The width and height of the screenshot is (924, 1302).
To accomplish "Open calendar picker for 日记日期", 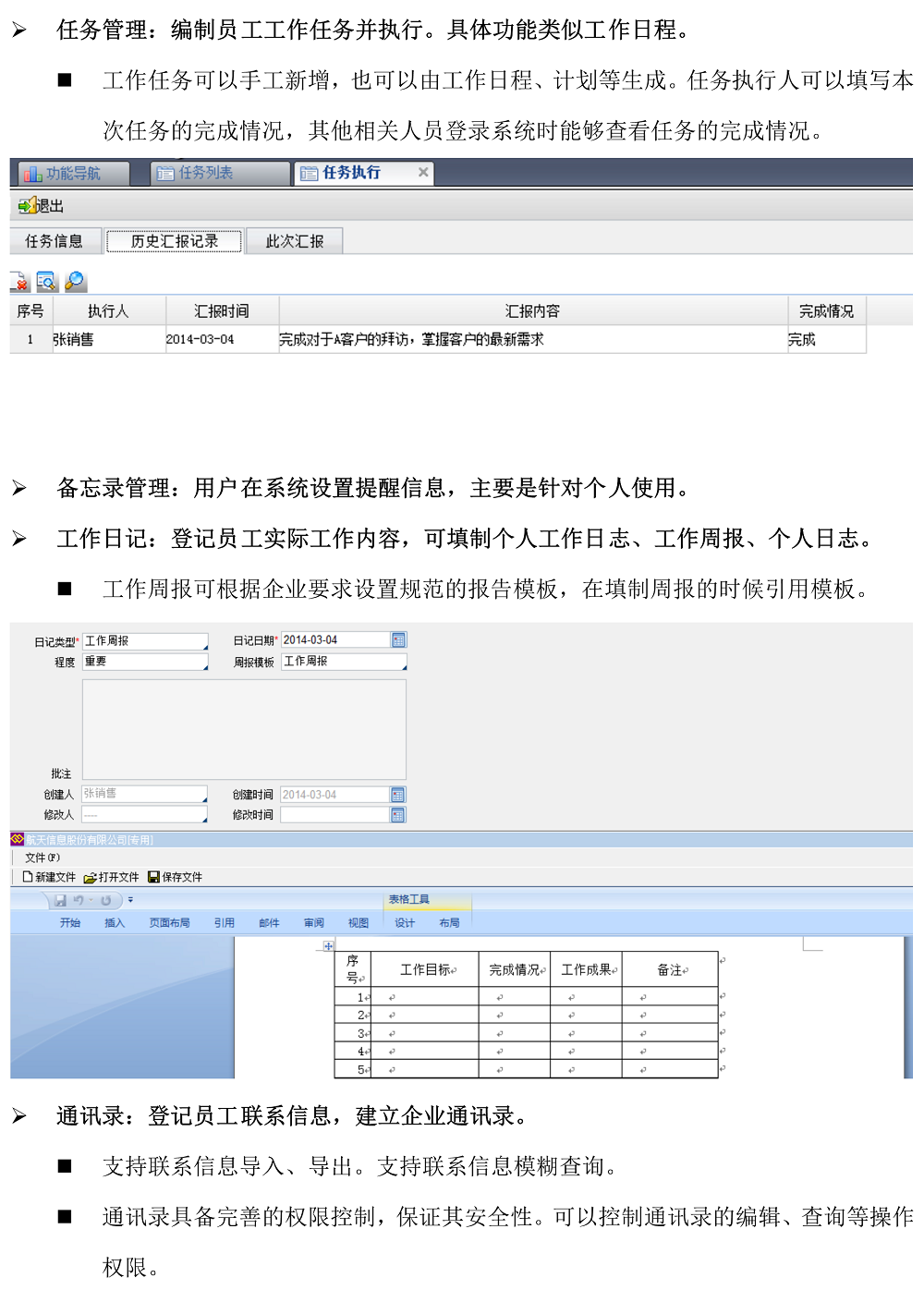I will point(398,640).
